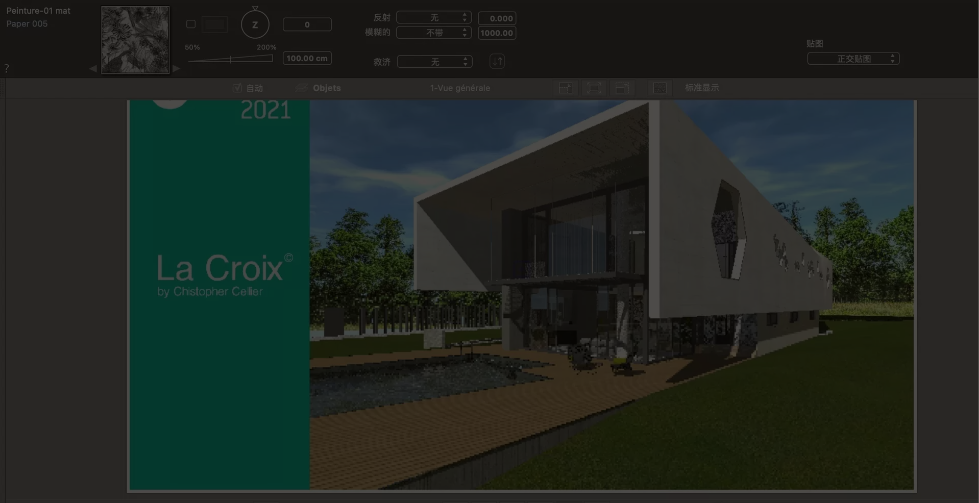Click the 1-Vue générale view name
Image resolution: width=979 pixels, height=503 pixels.
click(460, 88)
